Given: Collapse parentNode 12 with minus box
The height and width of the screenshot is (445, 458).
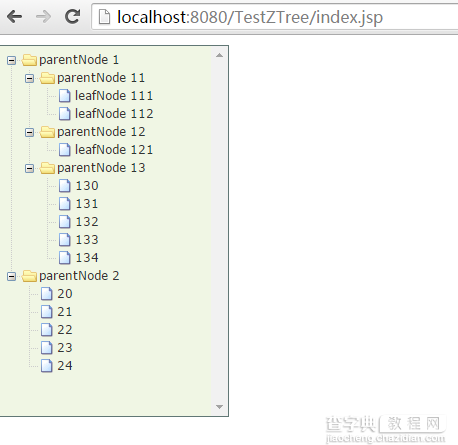Looking at the screenshot, I should [29, 132].
